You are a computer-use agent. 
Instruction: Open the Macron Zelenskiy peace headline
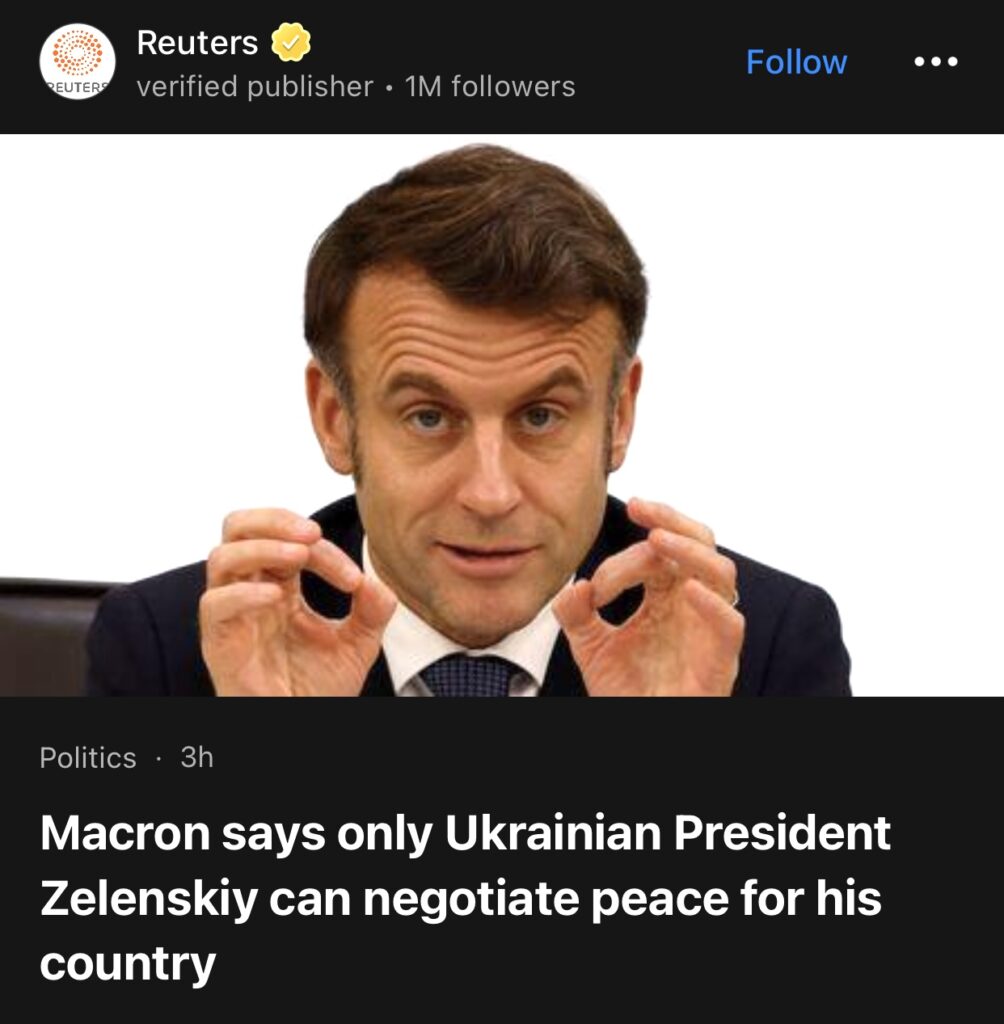(465, 898)
